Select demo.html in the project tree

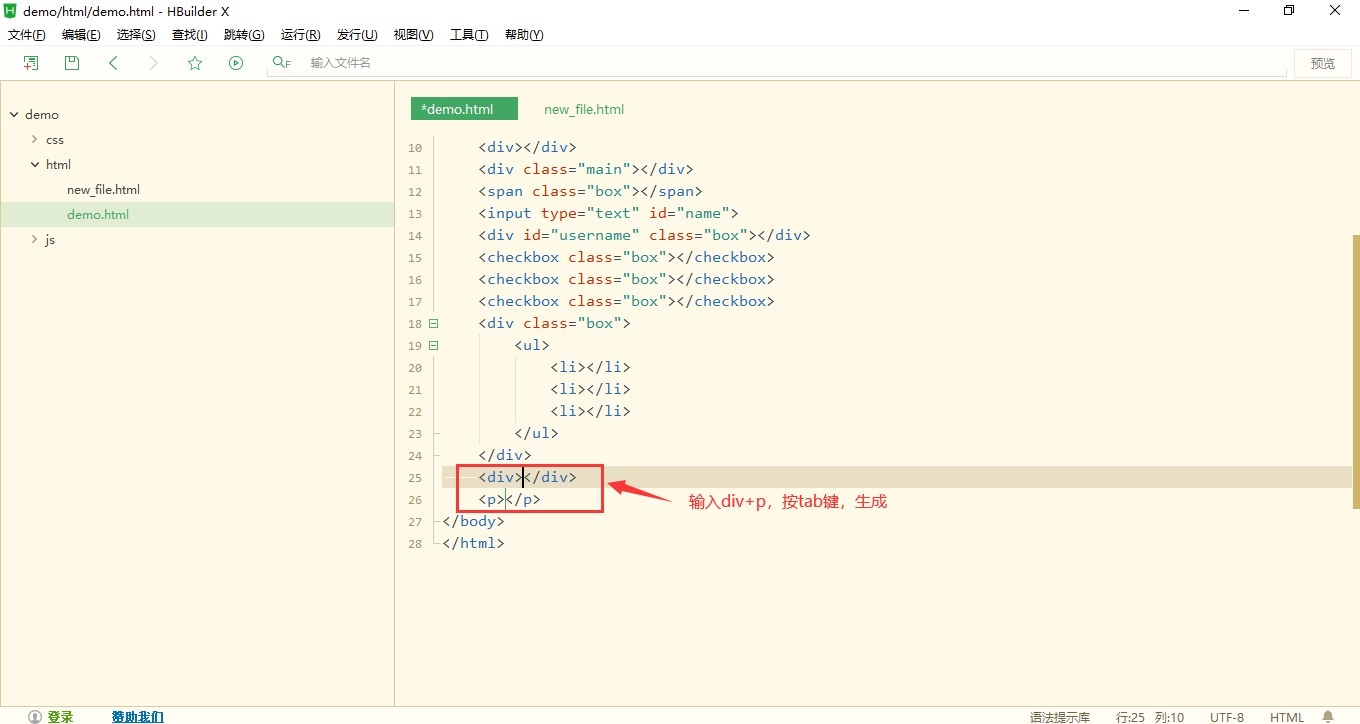point(98,215)
